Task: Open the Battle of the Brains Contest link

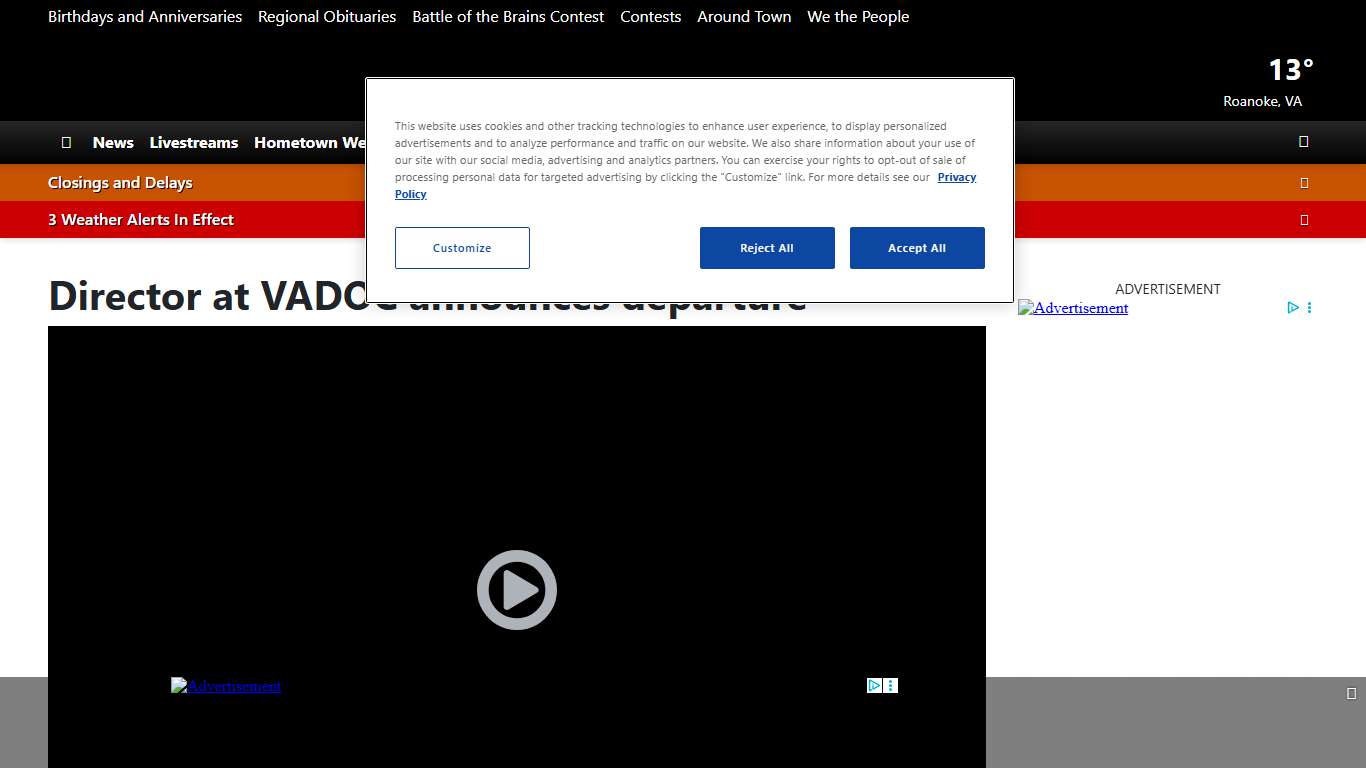Action: tap(508, 17)
